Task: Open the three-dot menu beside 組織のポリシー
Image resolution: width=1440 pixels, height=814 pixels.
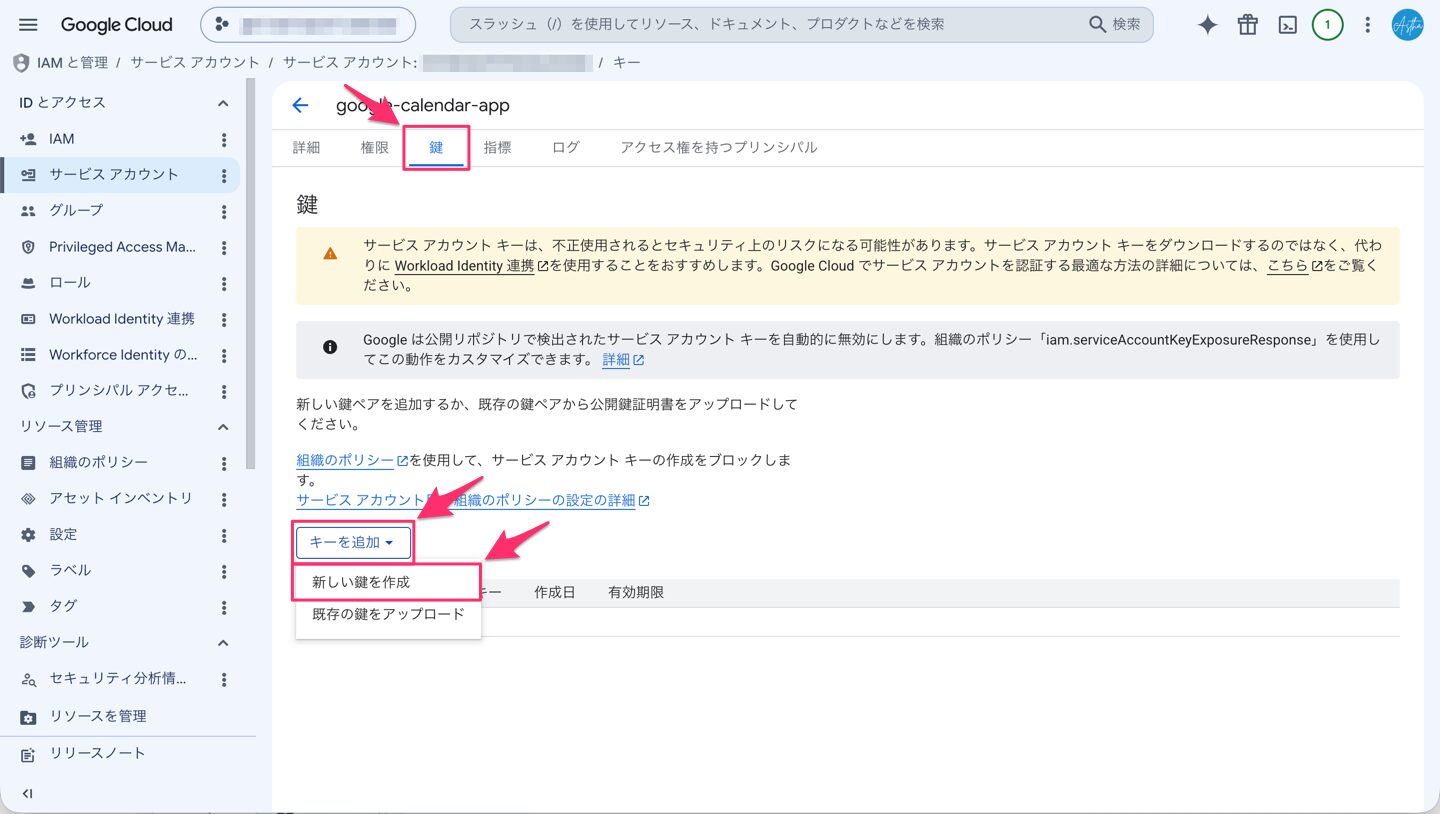Action: 224,464
